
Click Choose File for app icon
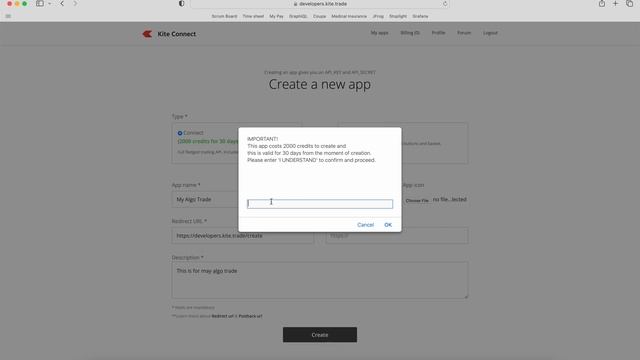pyautogui.click(x=417, y=200)
